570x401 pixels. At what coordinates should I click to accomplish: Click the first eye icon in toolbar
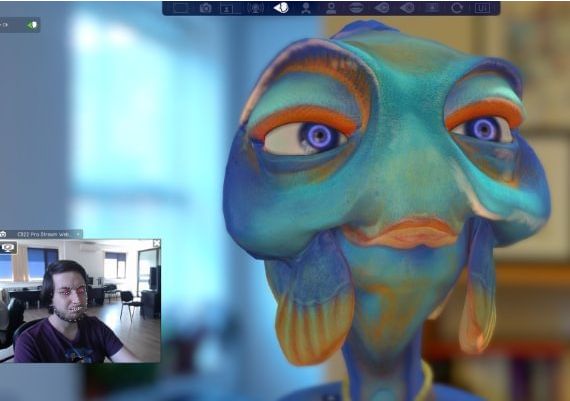click(x=382, y=8)
